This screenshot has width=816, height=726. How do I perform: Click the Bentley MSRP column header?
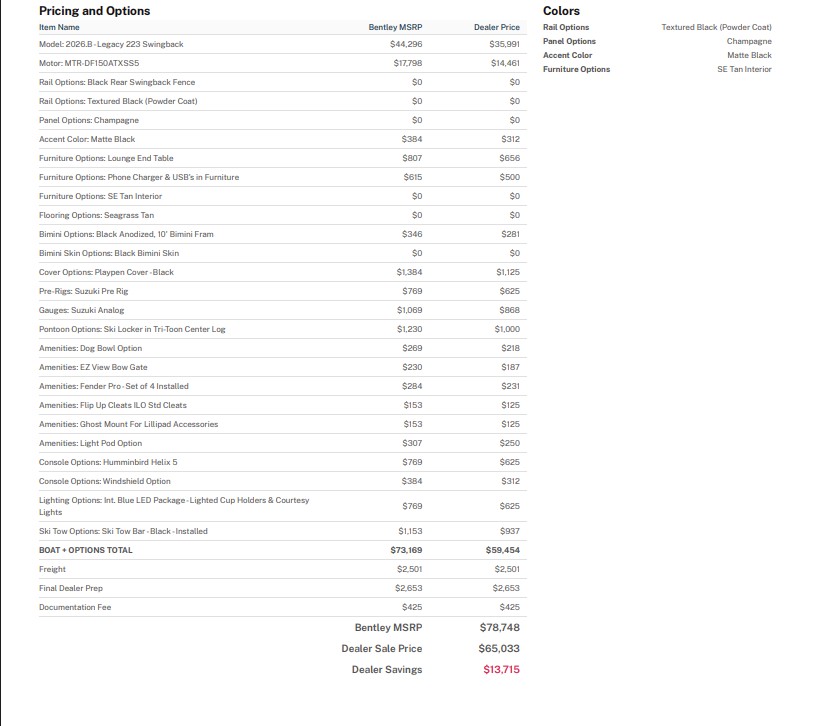pyautogui.click(x=395, y=27)
